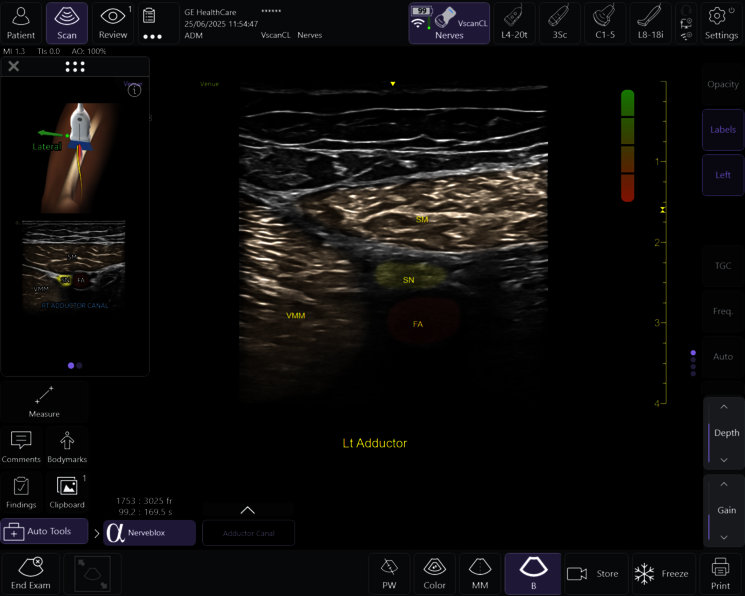This screenshot has width=745, height=596.
Task: Switch to the Review tab
Action: click(x=113, y=22)
